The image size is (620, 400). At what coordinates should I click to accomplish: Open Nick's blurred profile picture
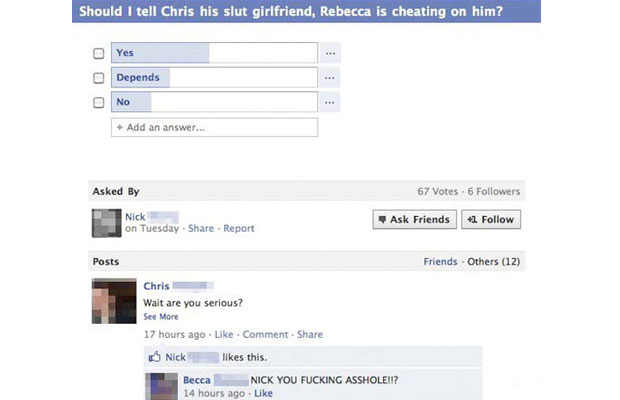click(107, 223)
